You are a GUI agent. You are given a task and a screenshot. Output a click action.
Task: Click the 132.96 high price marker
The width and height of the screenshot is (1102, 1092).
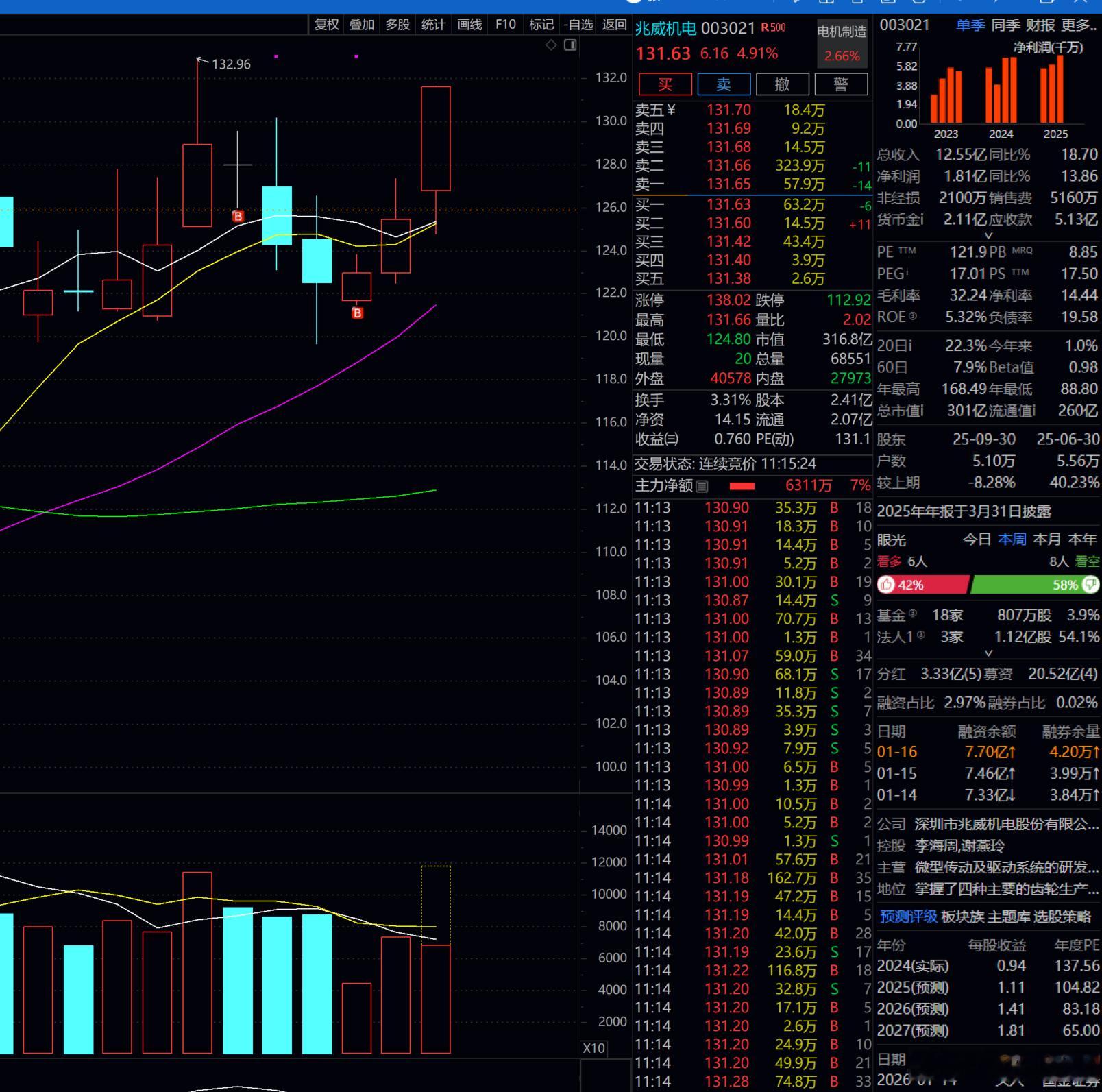[231, 64]
